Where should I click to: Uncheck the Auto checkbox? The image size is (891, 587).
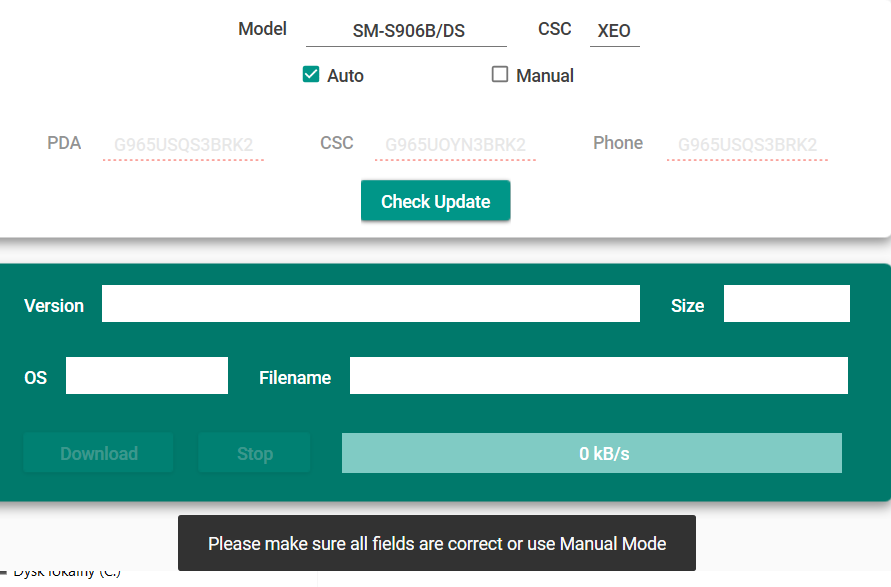pyautogui.click(x=311, y=75)
